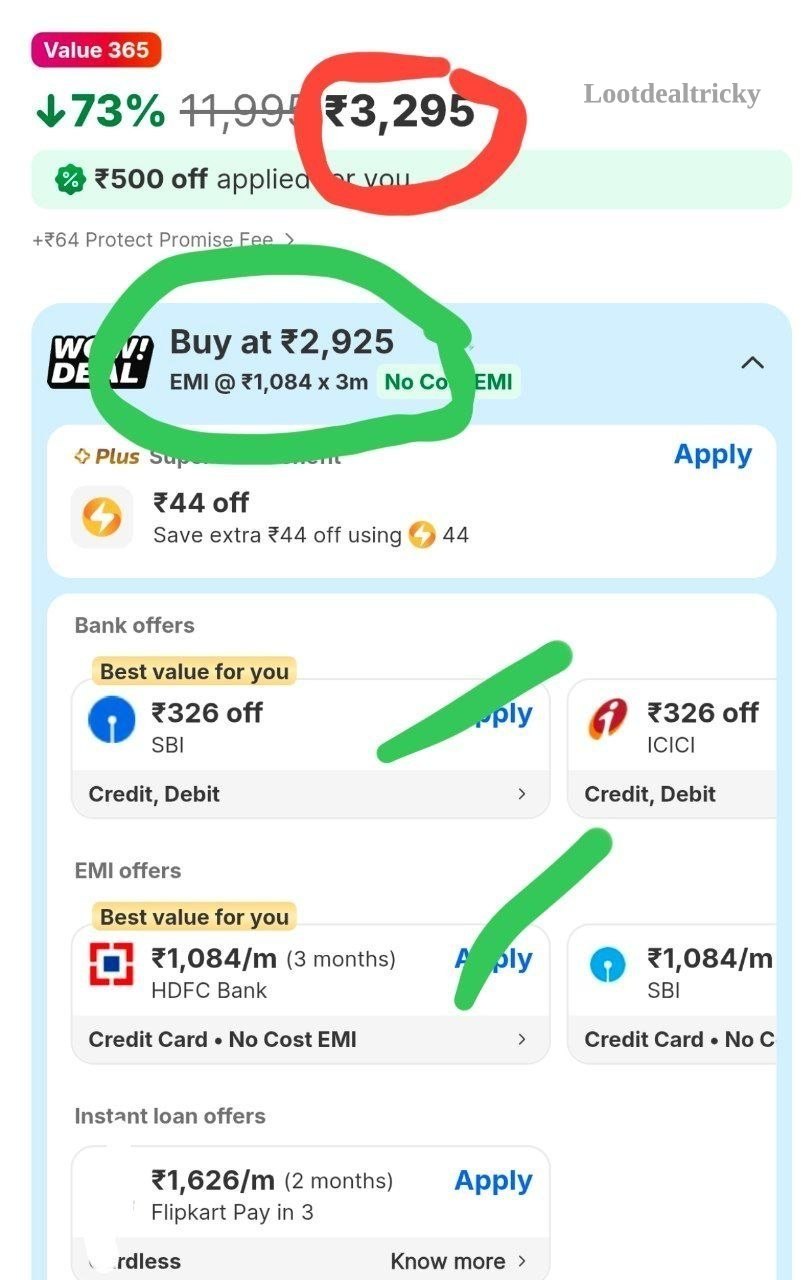This screenshot has width=801, height=1280.
Task: Open Protect Promise Fee details arrow
Action: pyautogui.click(x=289, y=240)
